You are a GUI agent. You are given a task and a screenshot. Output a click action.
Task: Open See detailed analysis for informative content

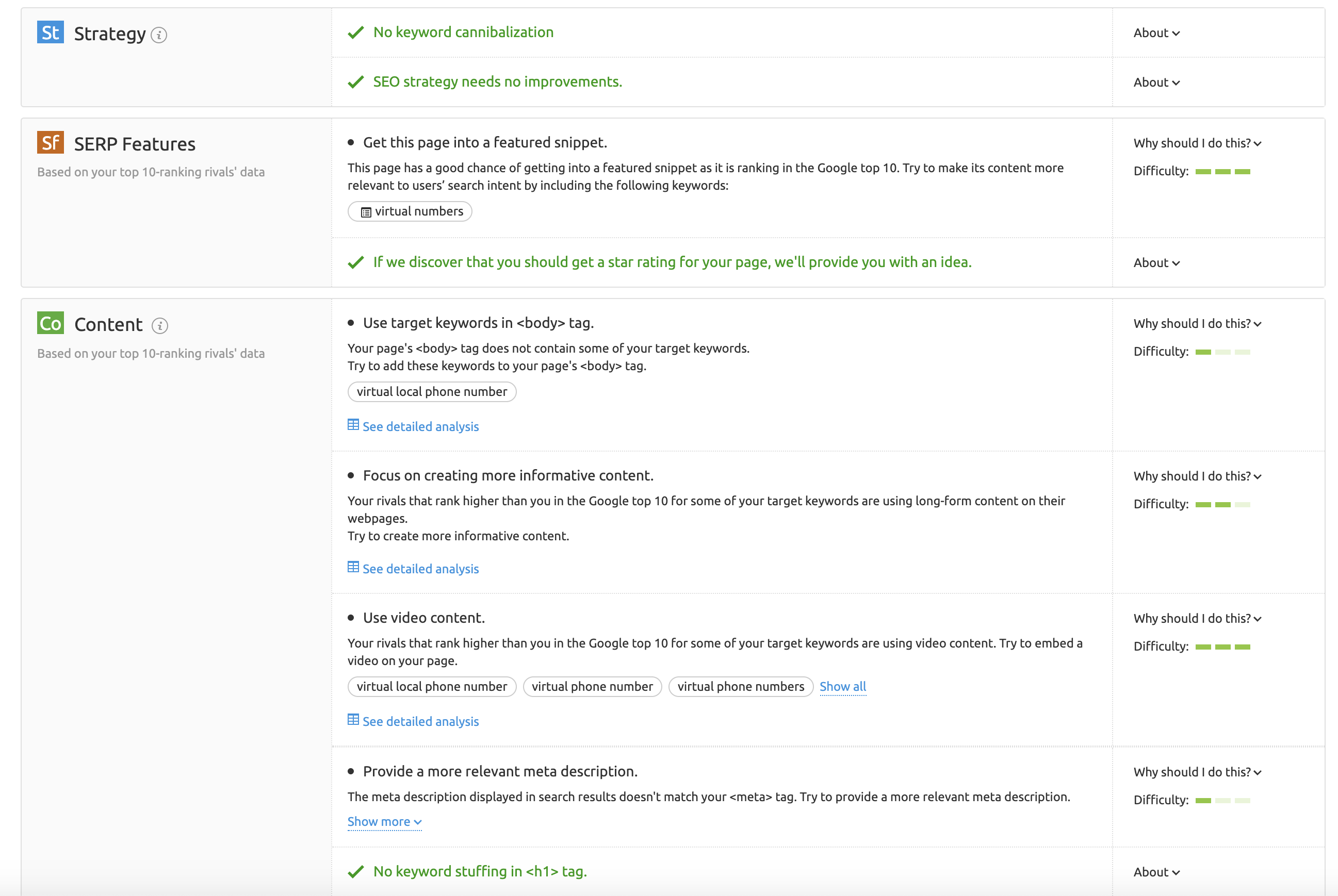pyautogui.click(x=413, y=568)
